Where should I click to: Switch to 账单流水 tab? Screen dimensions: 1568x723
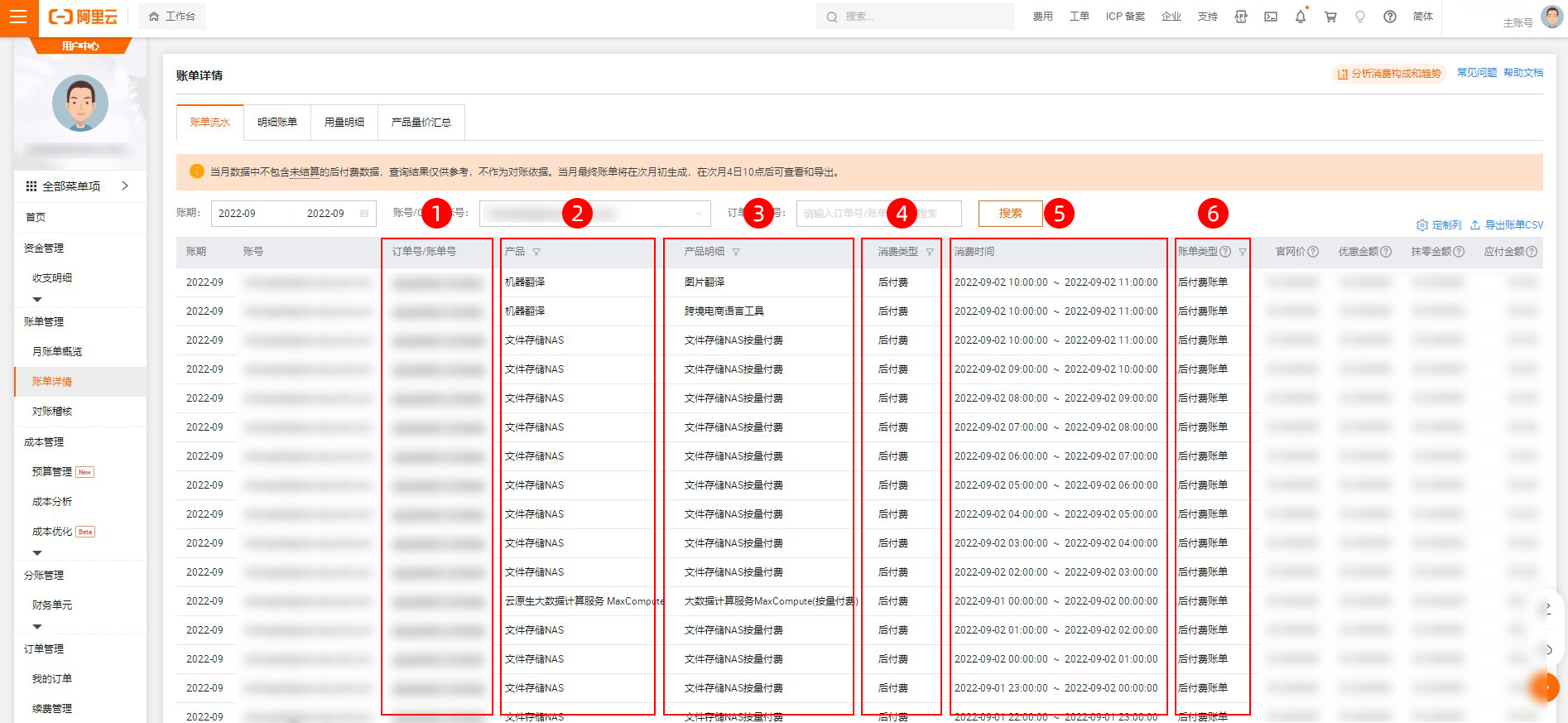[210, 123]
